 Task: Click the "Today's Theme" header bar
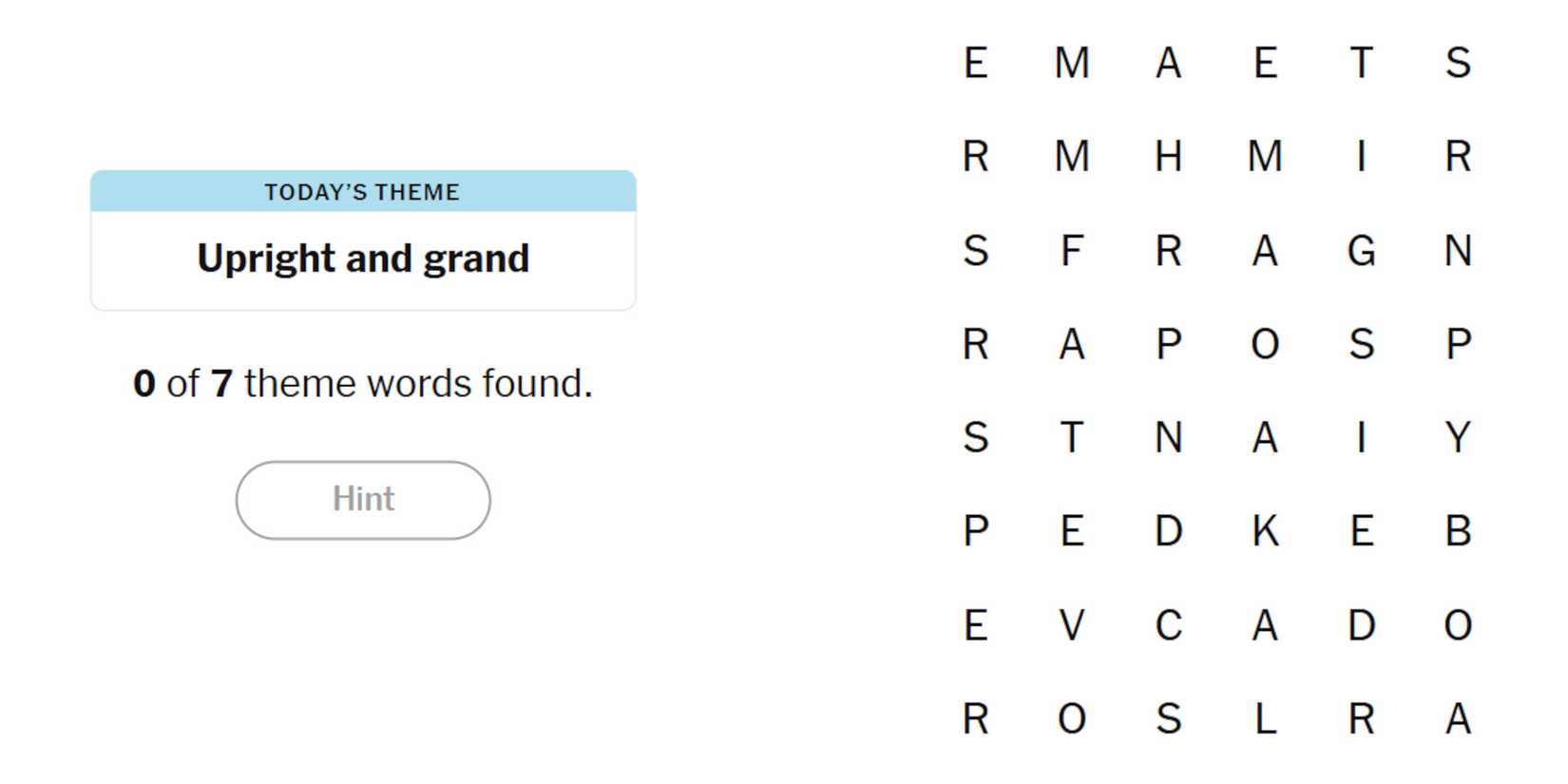[363, 192]
